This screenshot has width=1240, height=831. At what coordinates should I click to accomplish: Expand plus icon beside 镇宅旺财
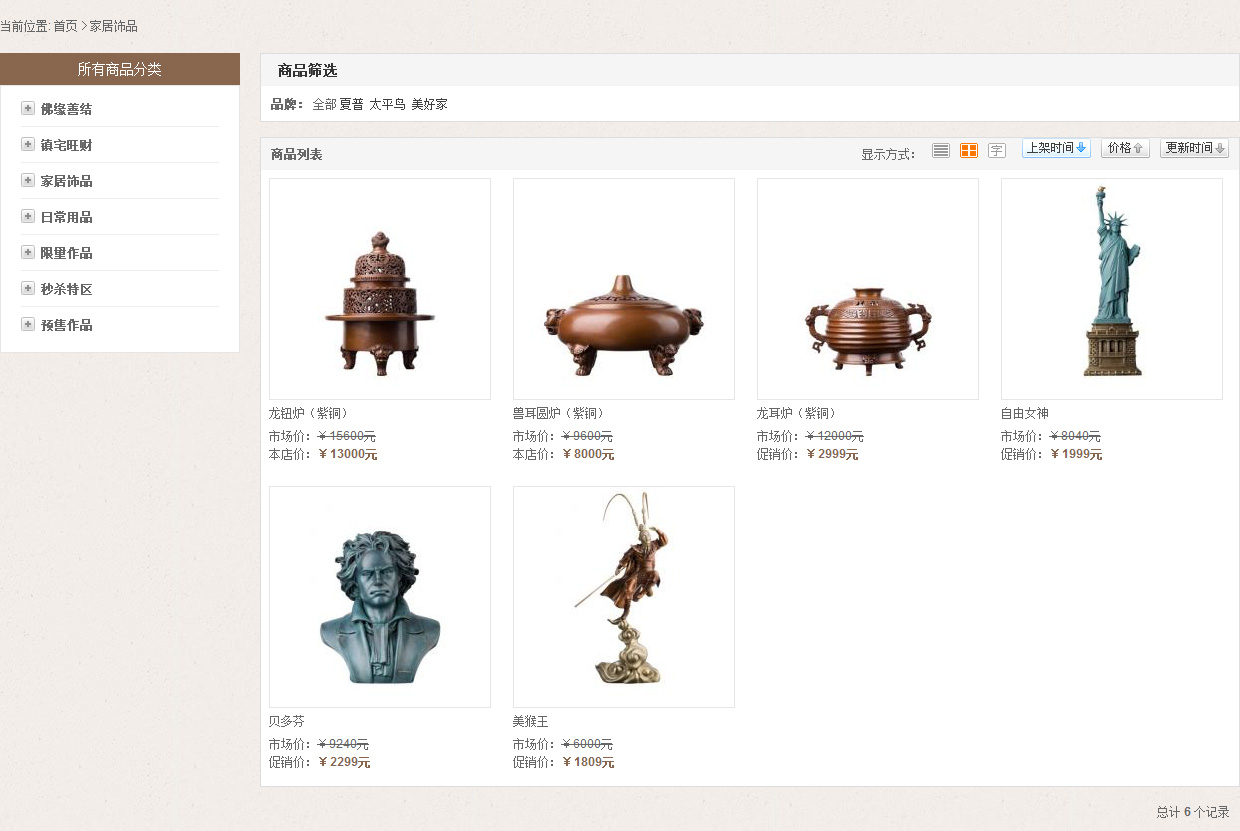point(28,144)
